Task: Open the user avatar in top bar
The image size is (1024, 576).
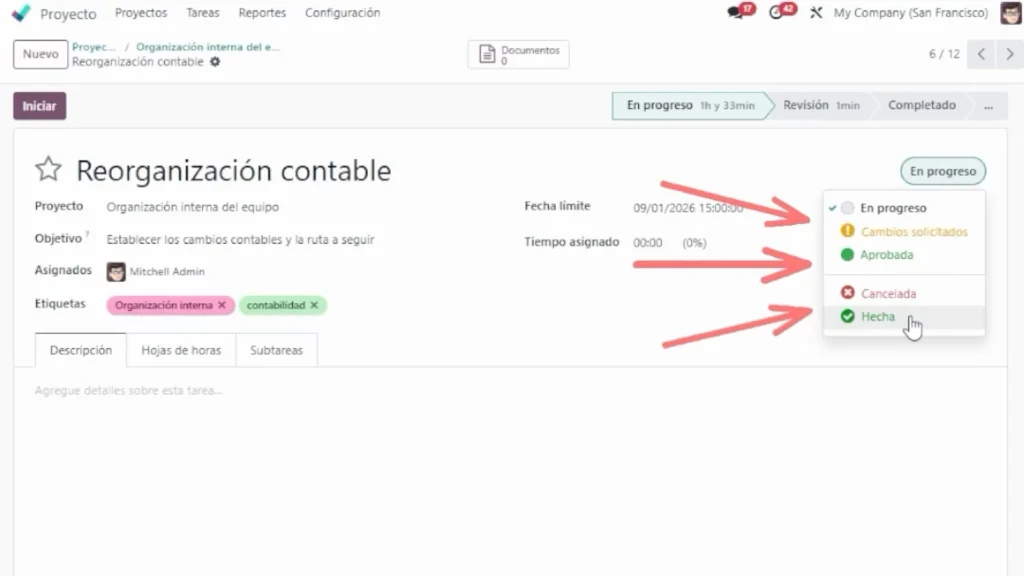Action: 1010,13
